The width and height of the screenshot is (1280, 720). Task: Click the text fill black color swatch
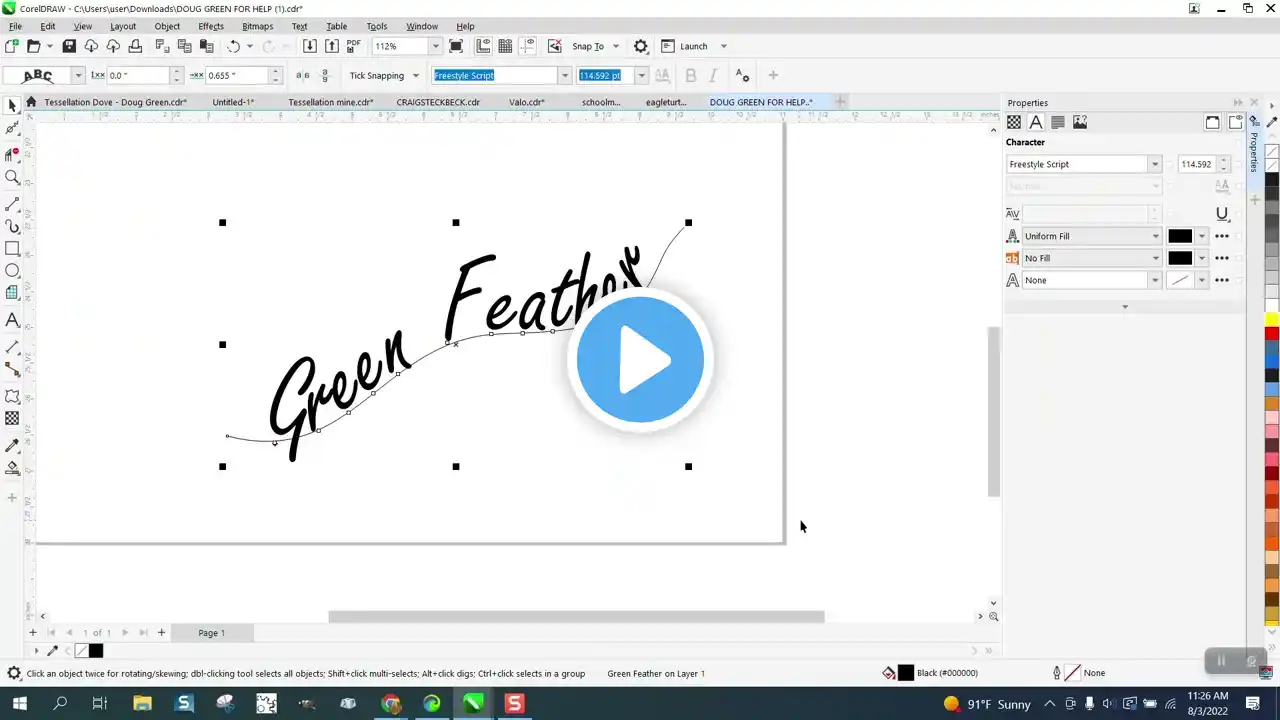1180,236
